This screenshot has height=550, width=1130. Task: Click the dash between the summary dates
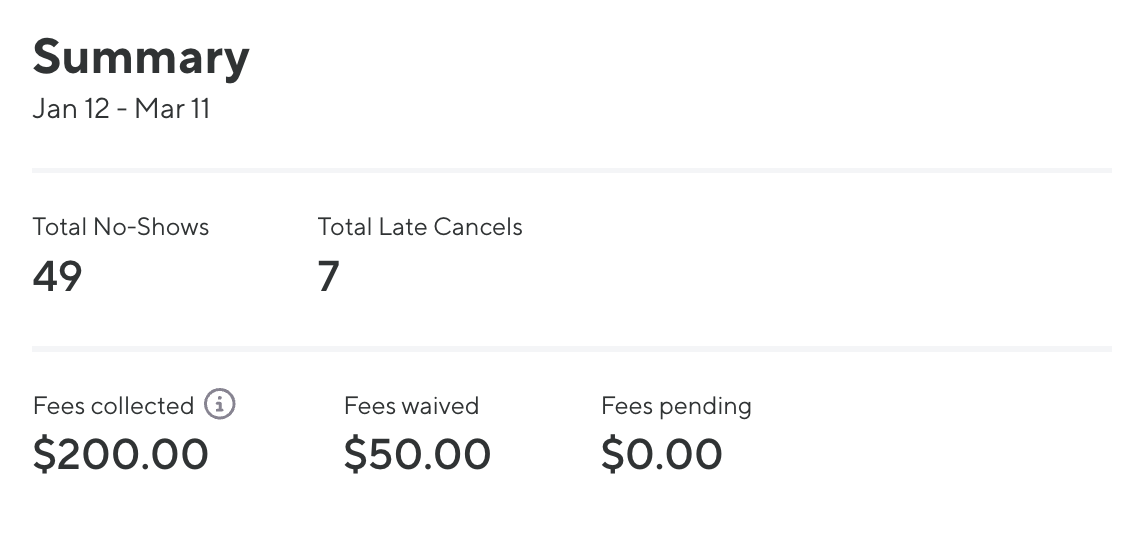[x=122, y=110]
